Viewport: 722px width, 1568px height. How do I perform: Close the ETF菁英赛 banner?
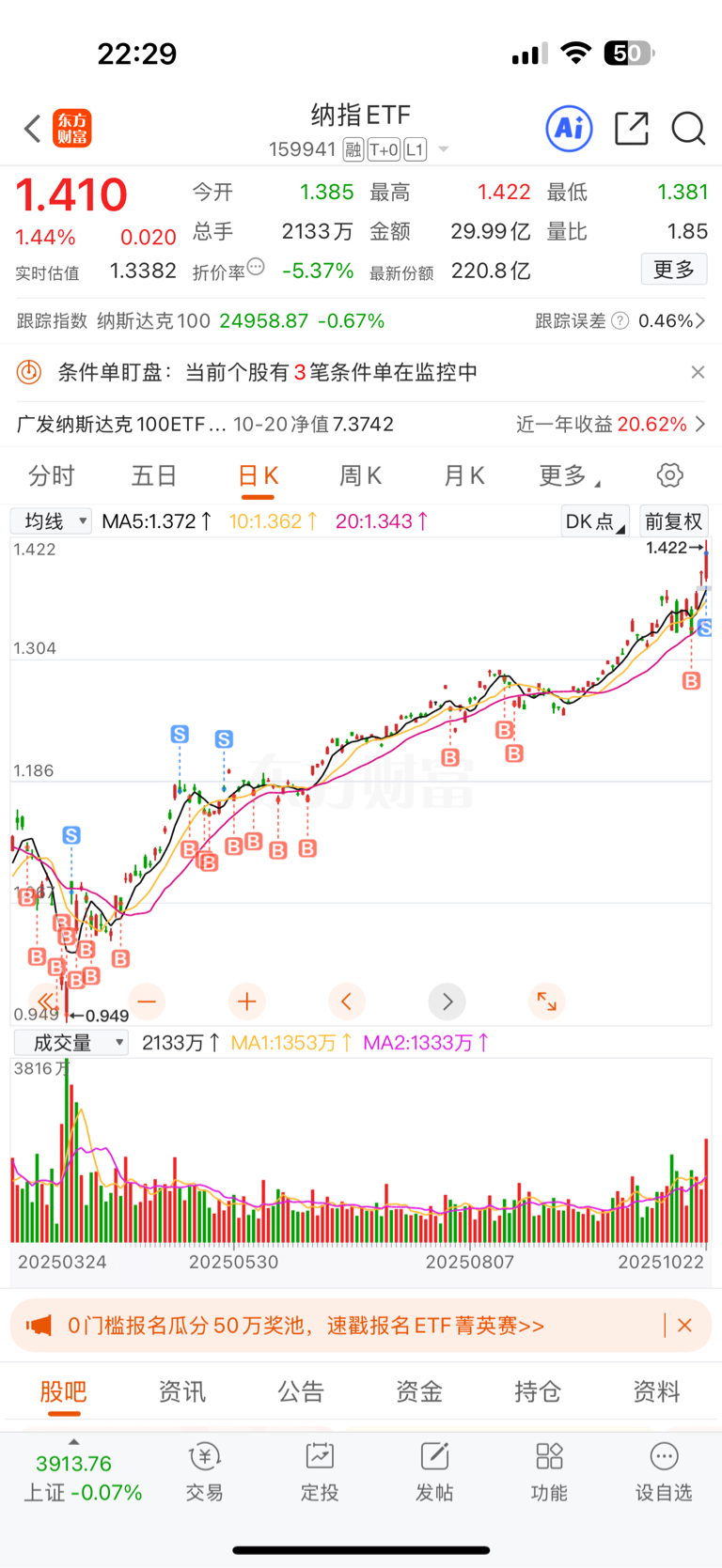[684, 1326]
